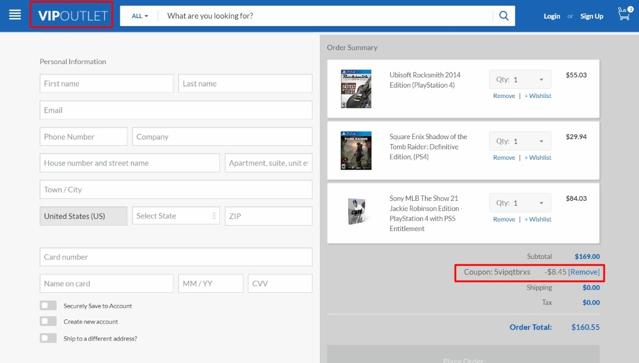This screenshot has width=639, height=363.
Task: Remove Rocksmith 2014 from the order
Action: (504, 96)
